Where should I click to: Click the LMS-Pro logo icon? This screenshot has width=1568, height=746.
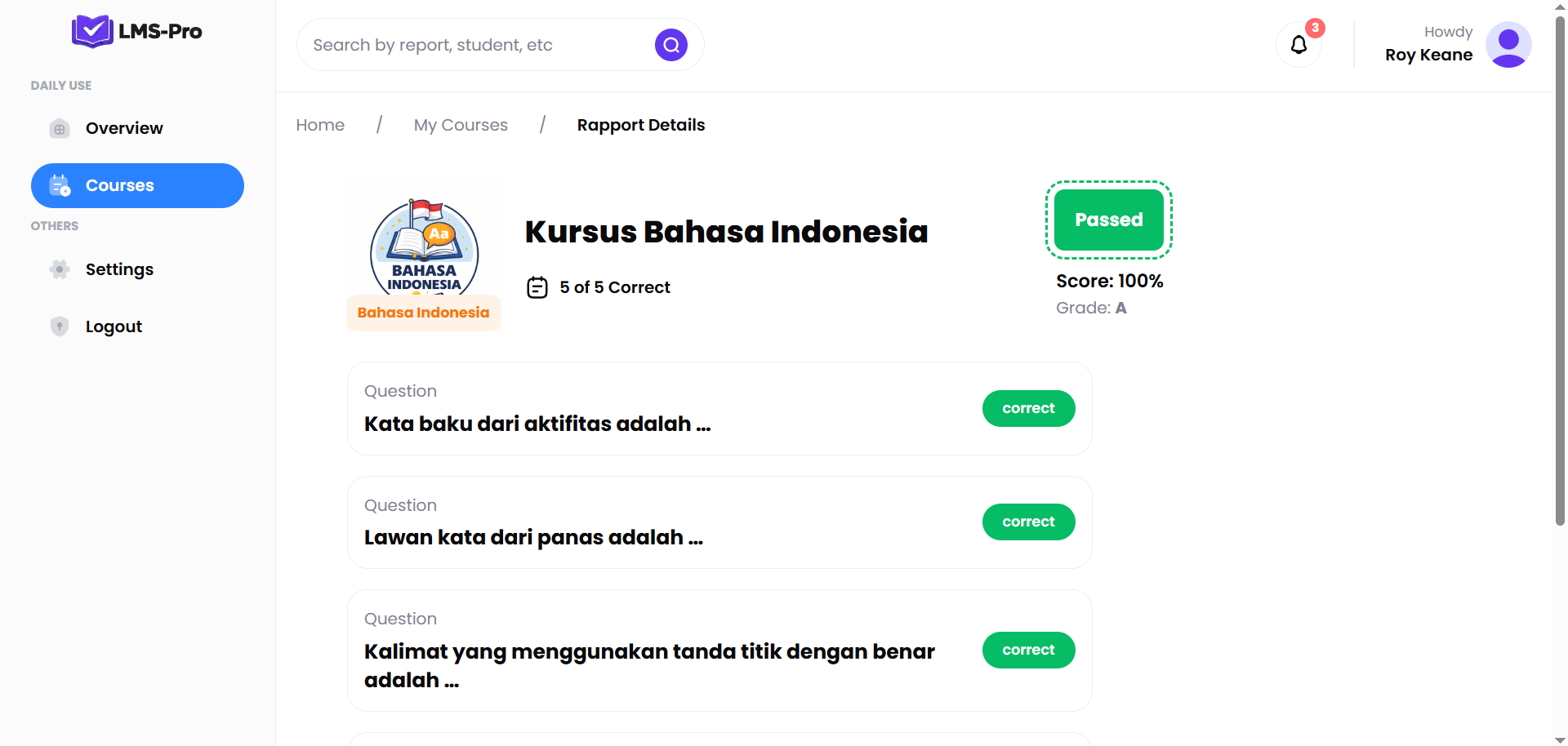point(92,31)
